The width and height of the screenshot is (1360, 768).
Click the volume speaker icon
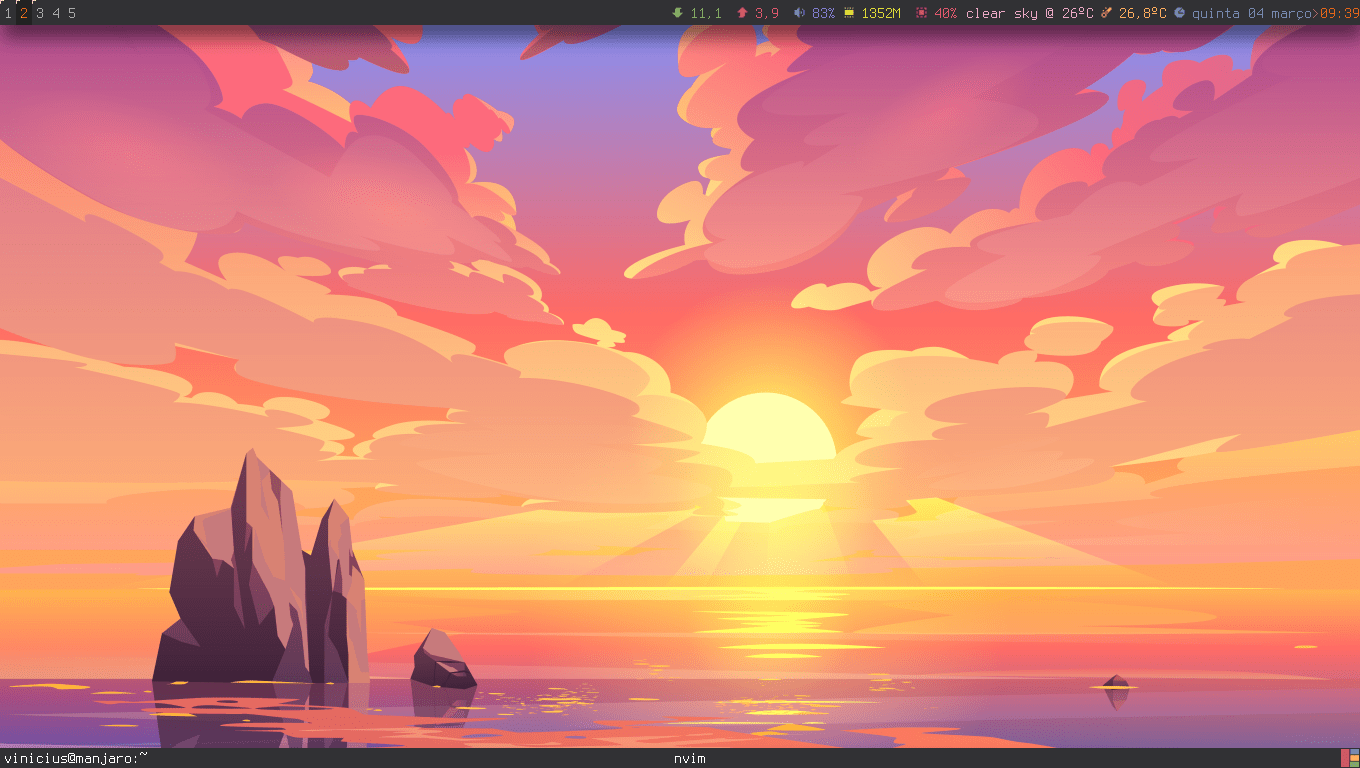pos(799,13)
